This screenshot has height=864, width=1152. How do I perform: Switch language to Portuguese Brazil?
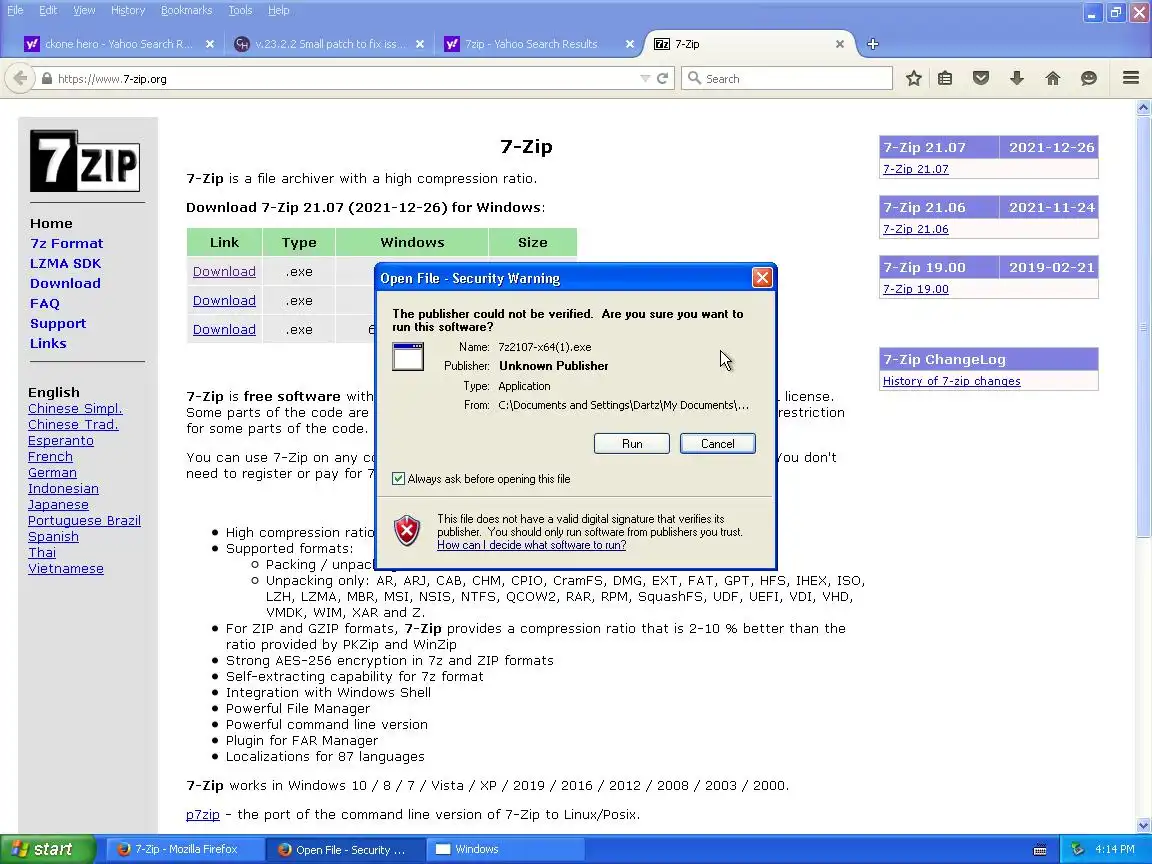[84, 521]
